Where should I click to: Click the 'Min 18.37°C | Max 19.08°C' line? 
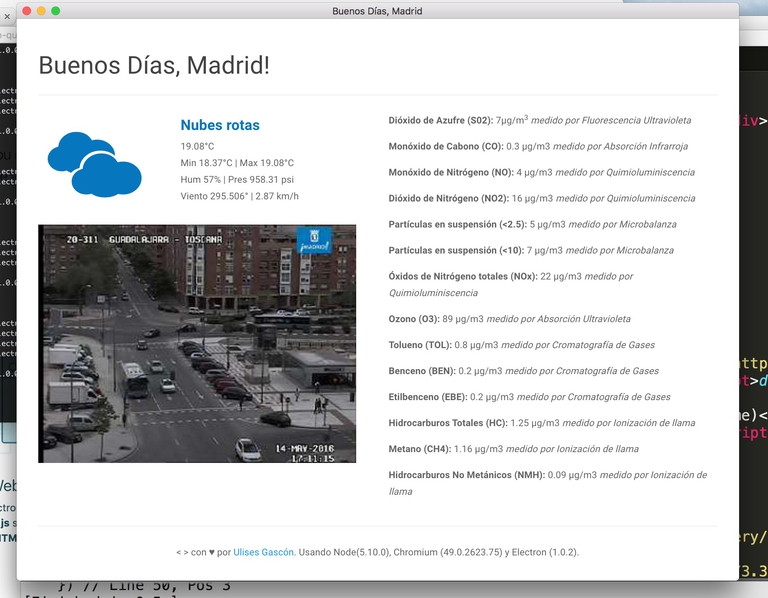(x=237, y=163)
